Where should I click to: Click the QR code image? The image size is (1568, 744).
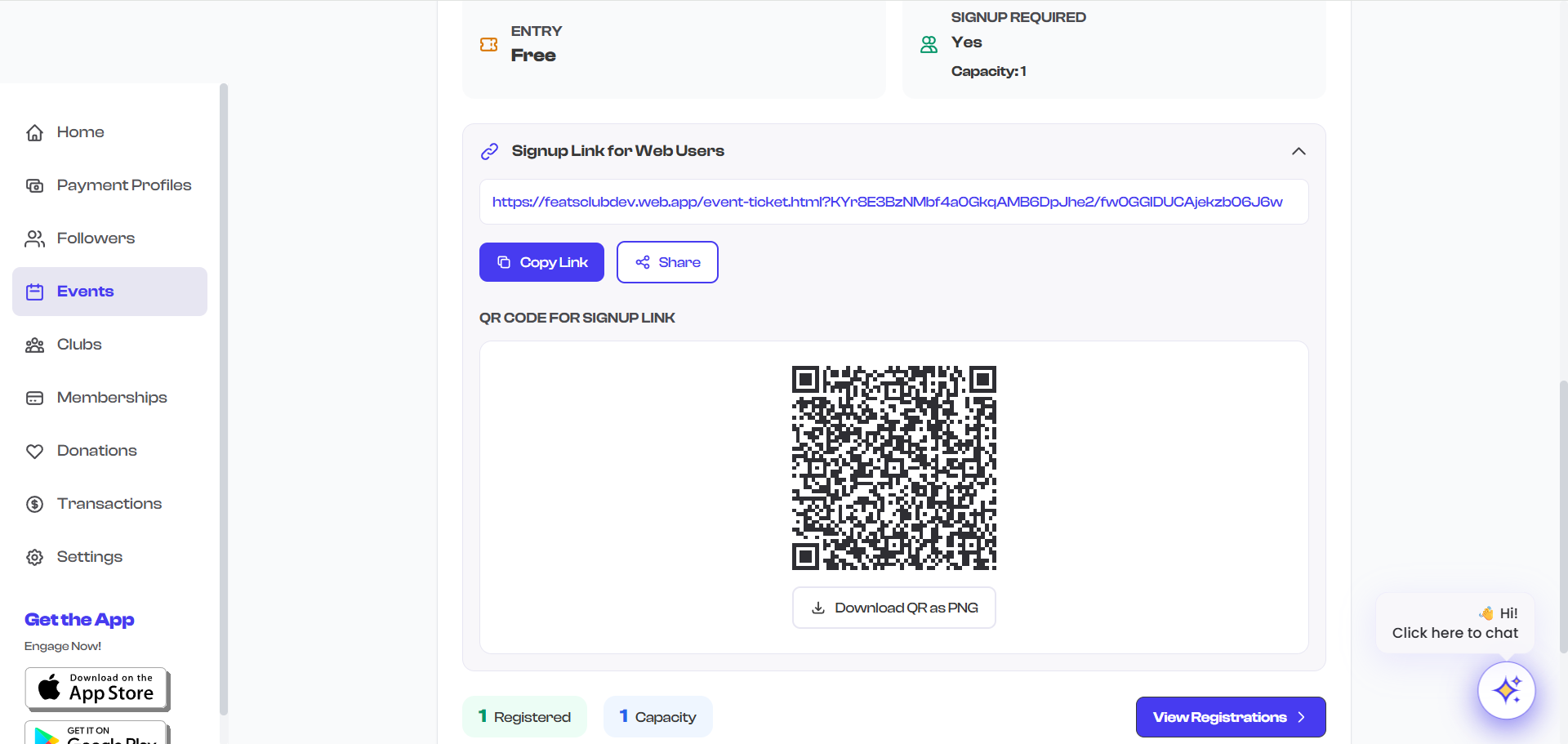[894, 468]
